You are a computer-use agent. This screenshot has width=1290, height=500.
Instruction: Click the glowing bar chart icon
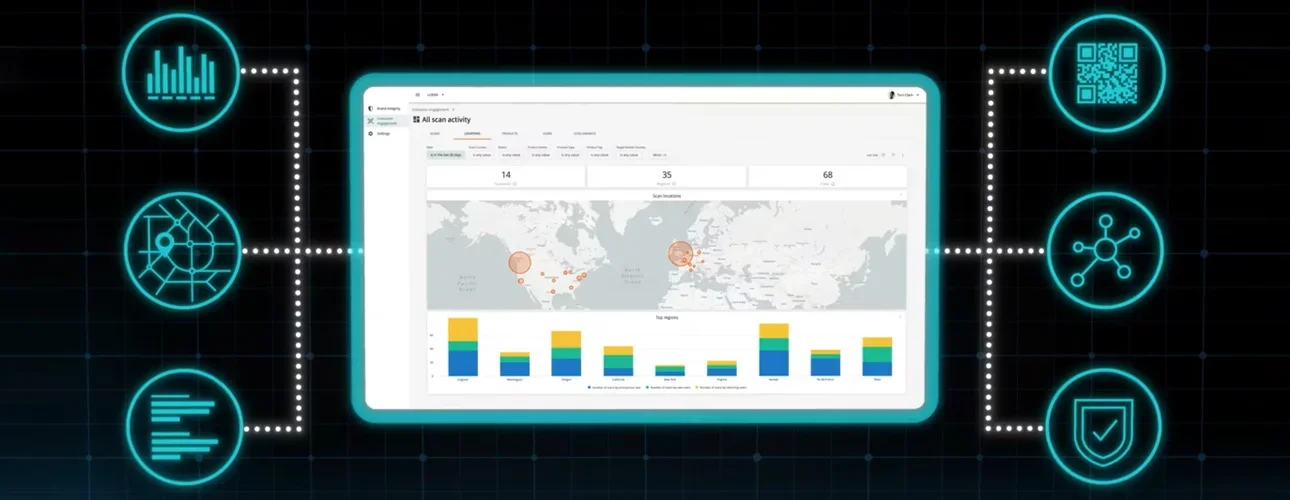184,71
